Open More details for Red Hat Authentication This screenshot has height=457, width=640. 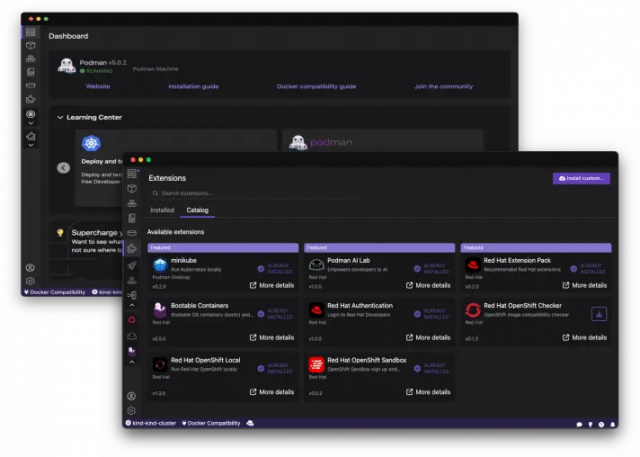(428, 337)
